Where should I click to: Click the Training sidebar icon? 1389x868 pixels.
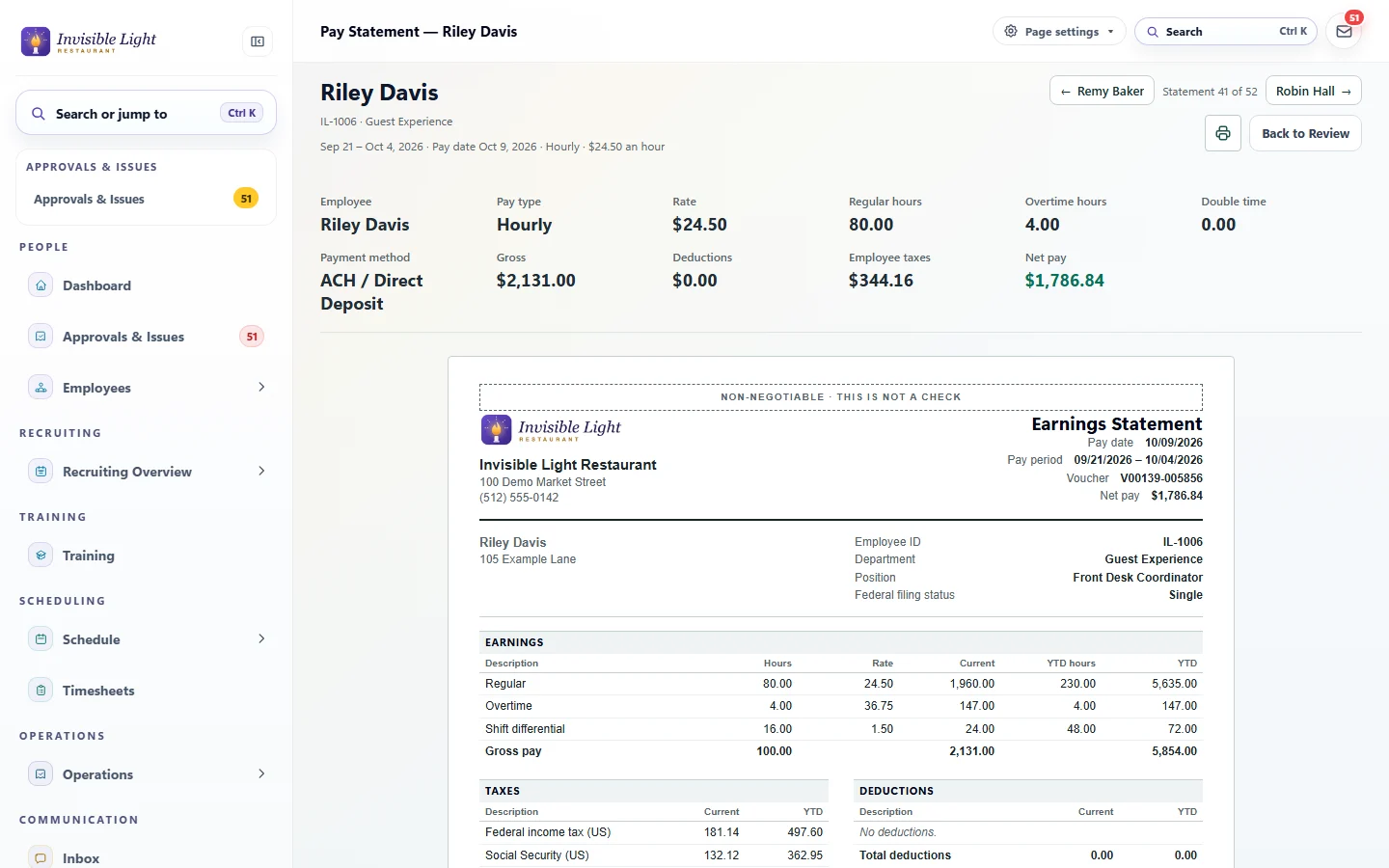tap(41, 556)
